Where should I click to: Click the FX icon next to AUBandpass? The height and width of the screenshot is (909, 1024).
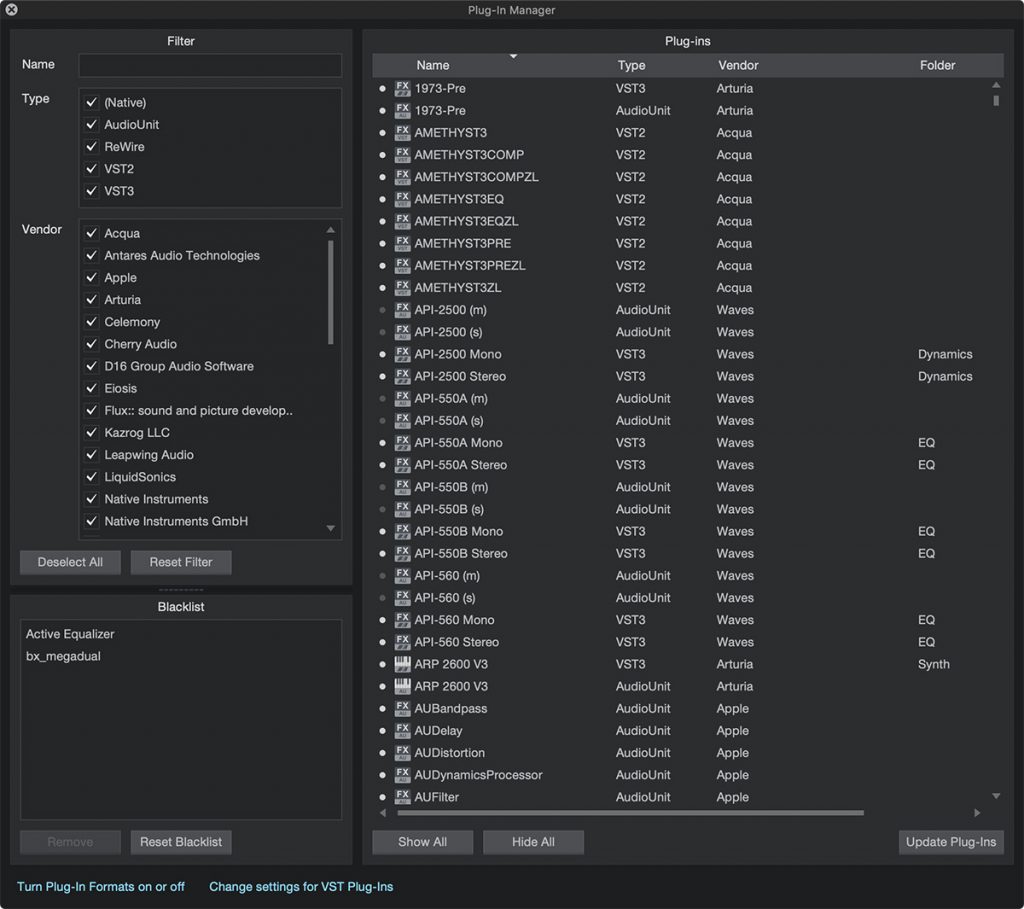[402, 709]
